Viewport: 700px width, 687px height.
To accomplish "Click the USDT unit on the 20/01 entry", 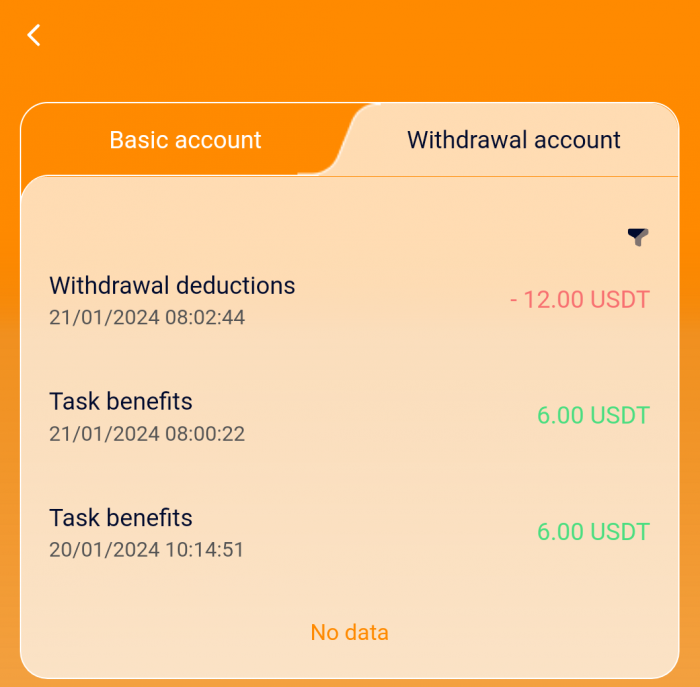I will (x=620, y=532).
